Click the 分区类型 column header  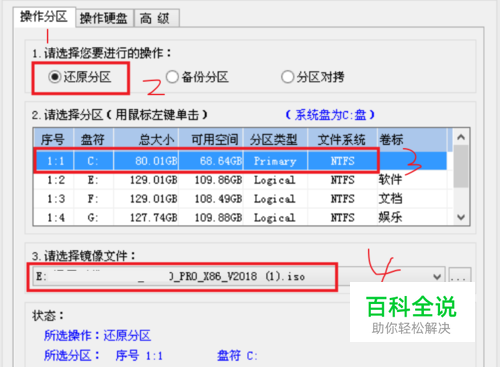click(x=276, y=139)
